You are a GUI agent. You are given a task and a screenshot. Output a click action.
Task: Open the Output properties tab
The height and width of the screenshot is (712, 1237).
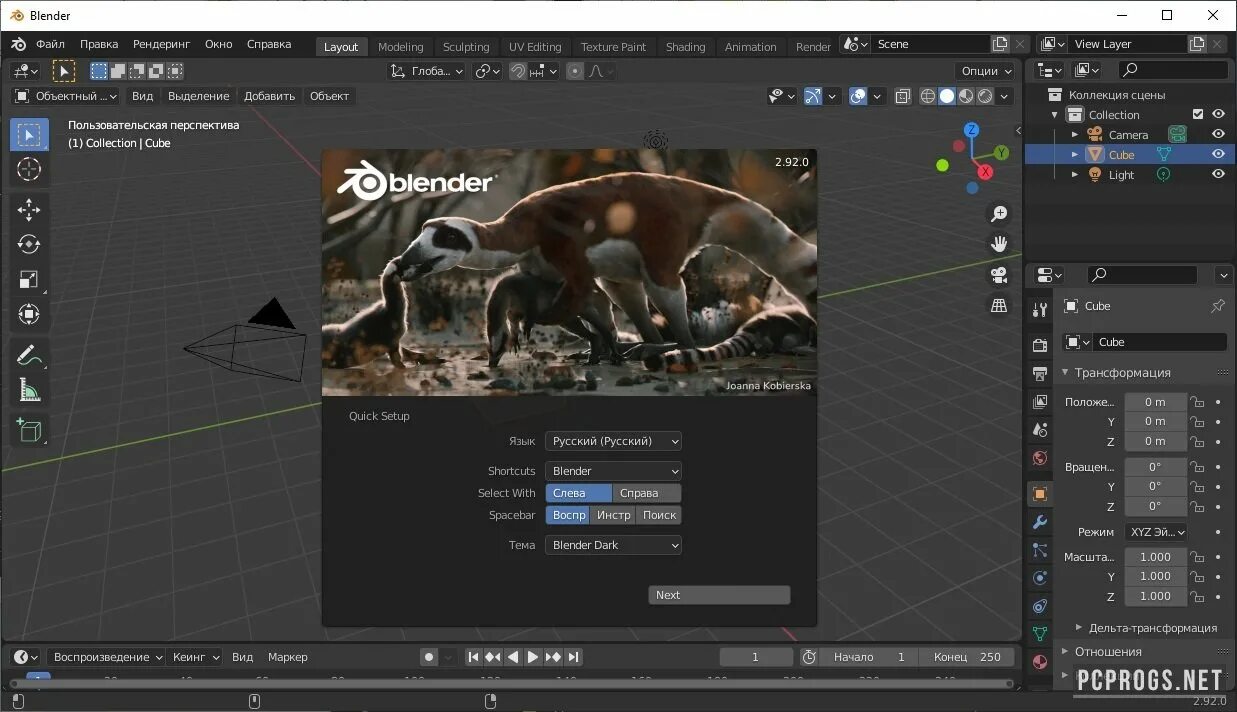point(1040,374)
